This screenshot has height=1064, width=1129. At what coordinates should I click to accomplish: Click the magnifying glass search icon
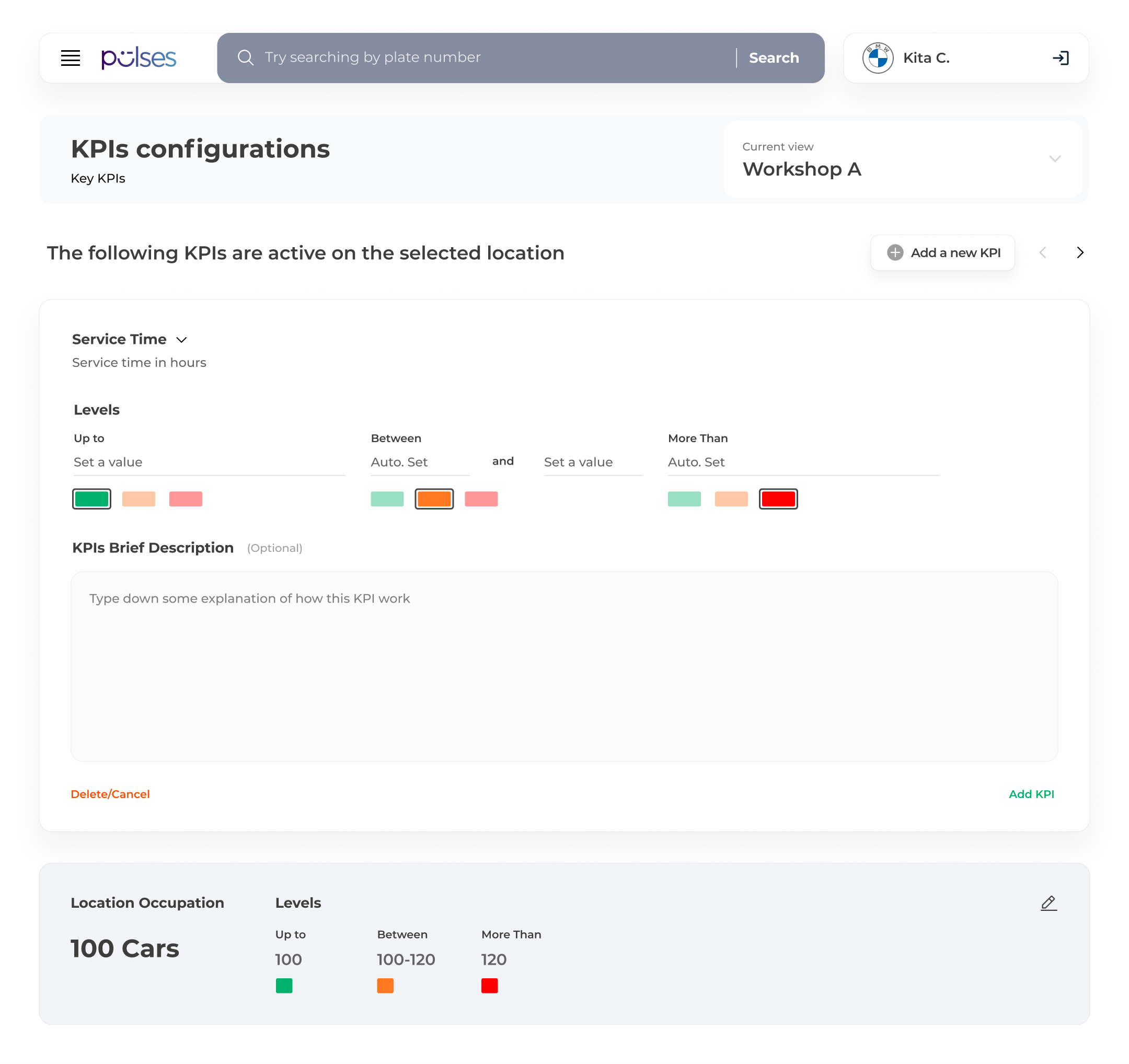(245, 57)
